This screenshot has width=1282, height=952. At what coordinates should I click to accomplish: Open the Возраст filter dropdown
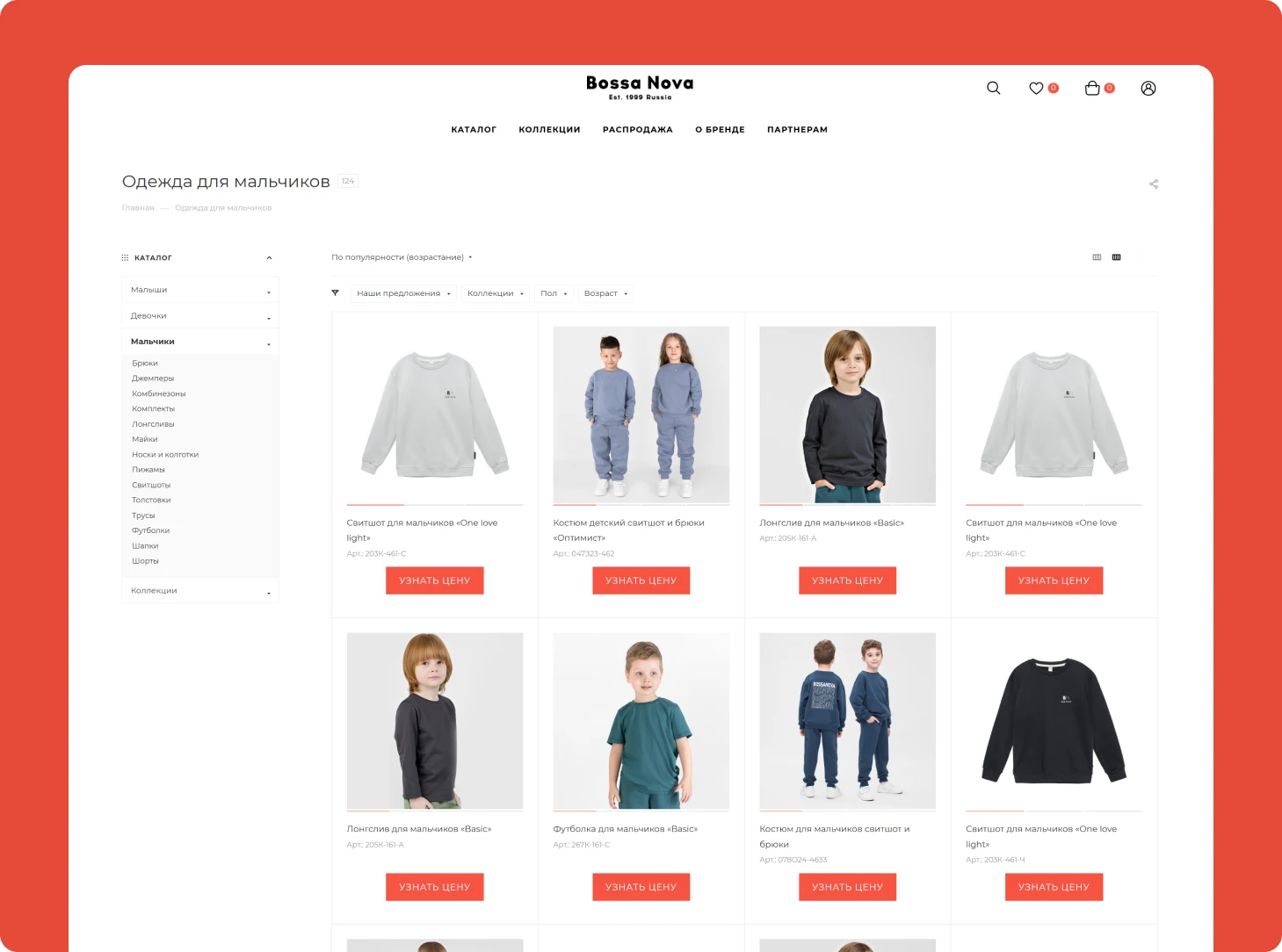pyautogui.click(x=605, y=293)
